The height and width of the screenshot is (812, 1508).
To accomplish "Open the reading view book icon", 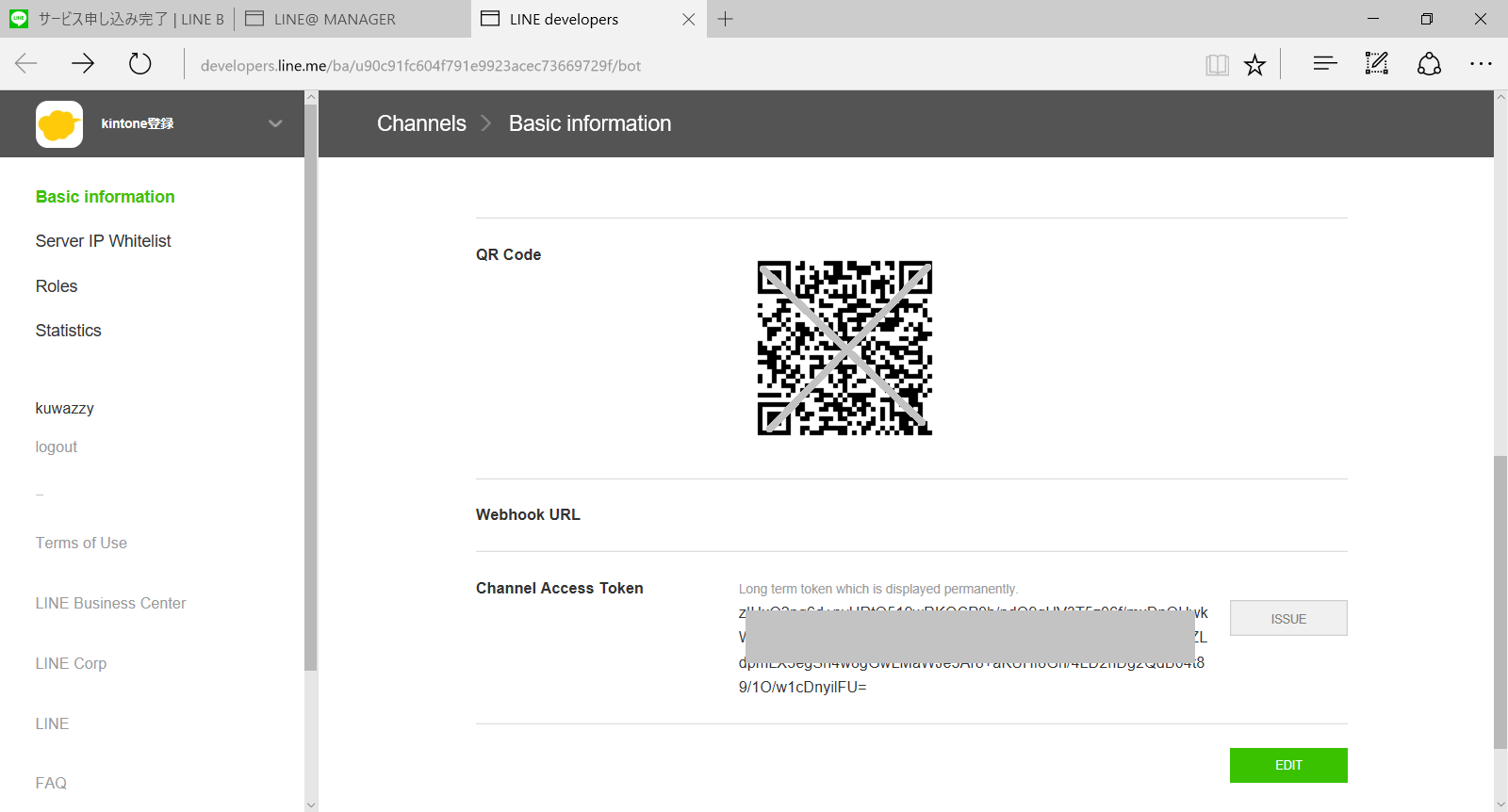I will 1217,64.
